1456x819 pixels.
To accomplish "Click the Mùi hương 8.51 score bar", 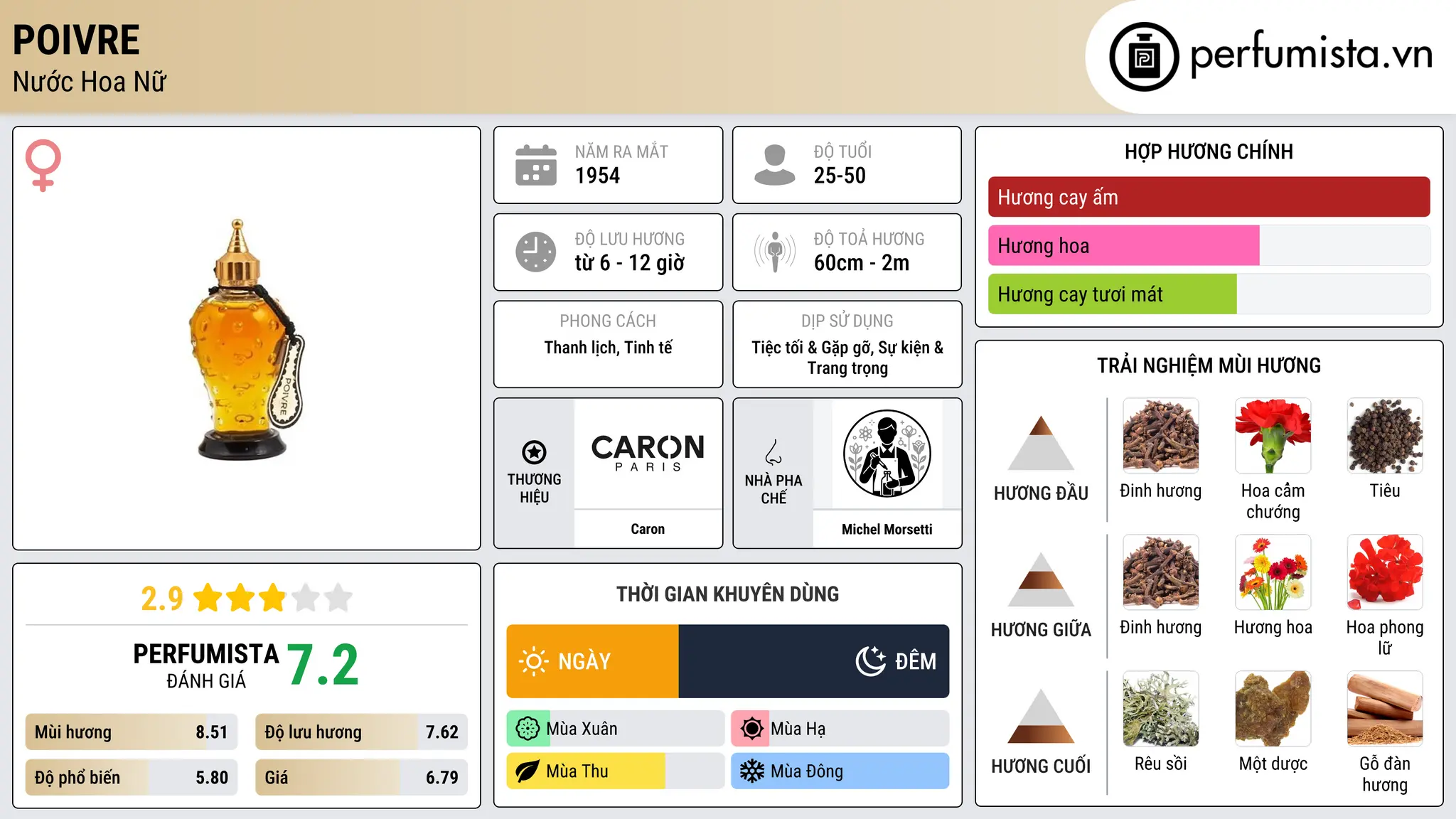I will click(x=132, y=732).
